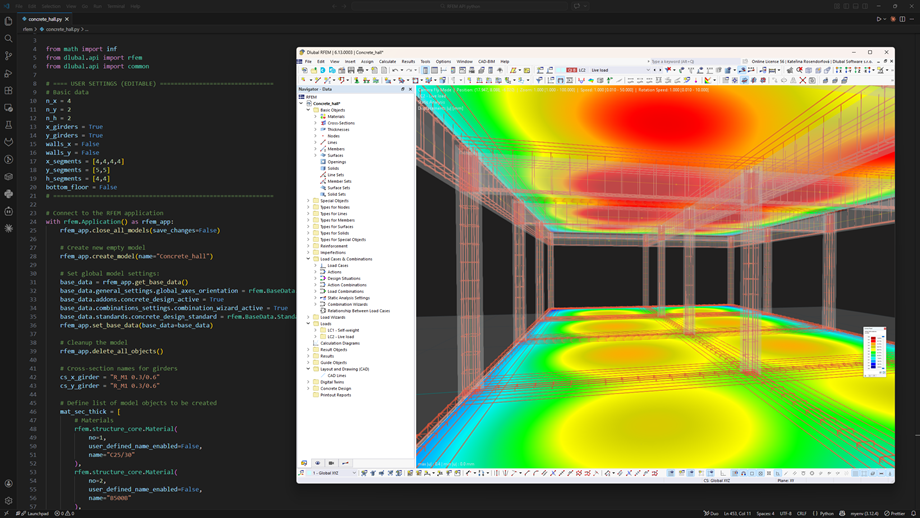This screenshot has height=518, width=920.
Task: Click the Print icon in RFEM toolbar
Action: (x=360, y=70)
